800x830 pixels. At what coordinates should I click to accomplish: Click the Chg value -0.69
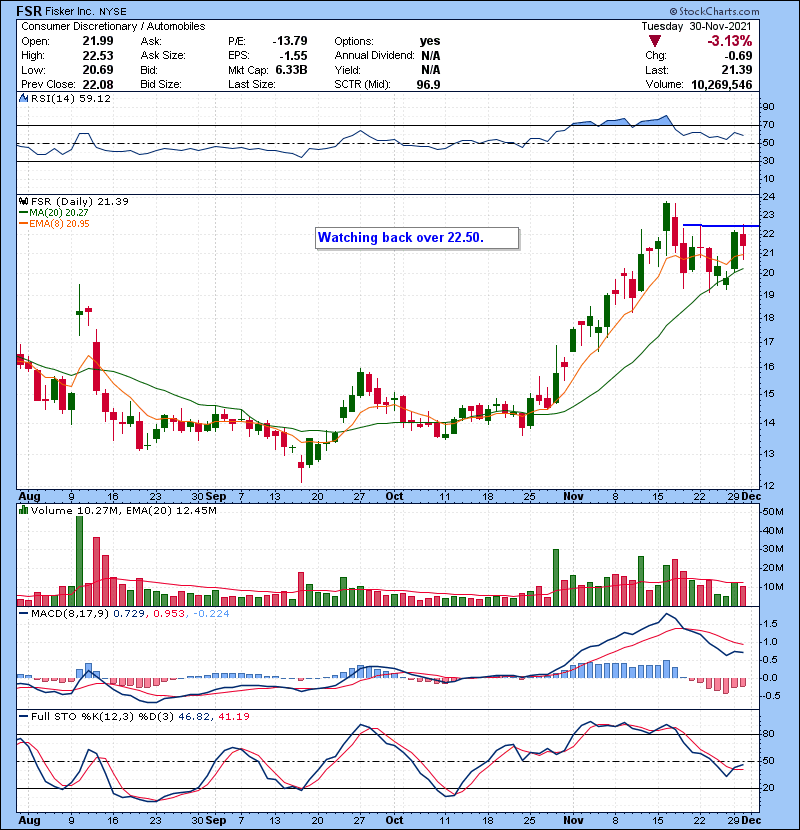738,56
